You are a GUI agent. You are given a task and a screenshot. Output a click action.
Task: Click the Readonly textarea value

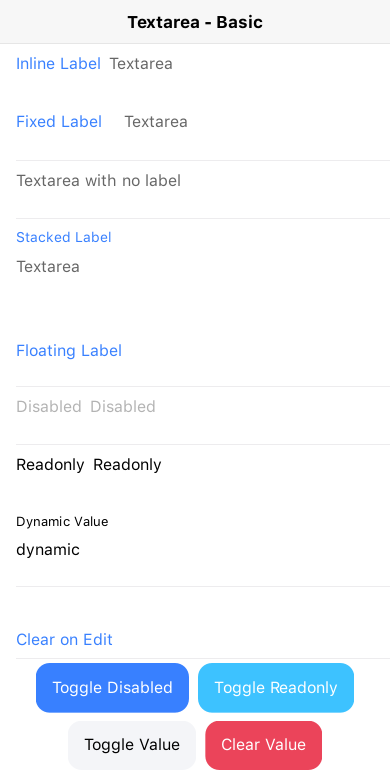click(x=127, y=464)
